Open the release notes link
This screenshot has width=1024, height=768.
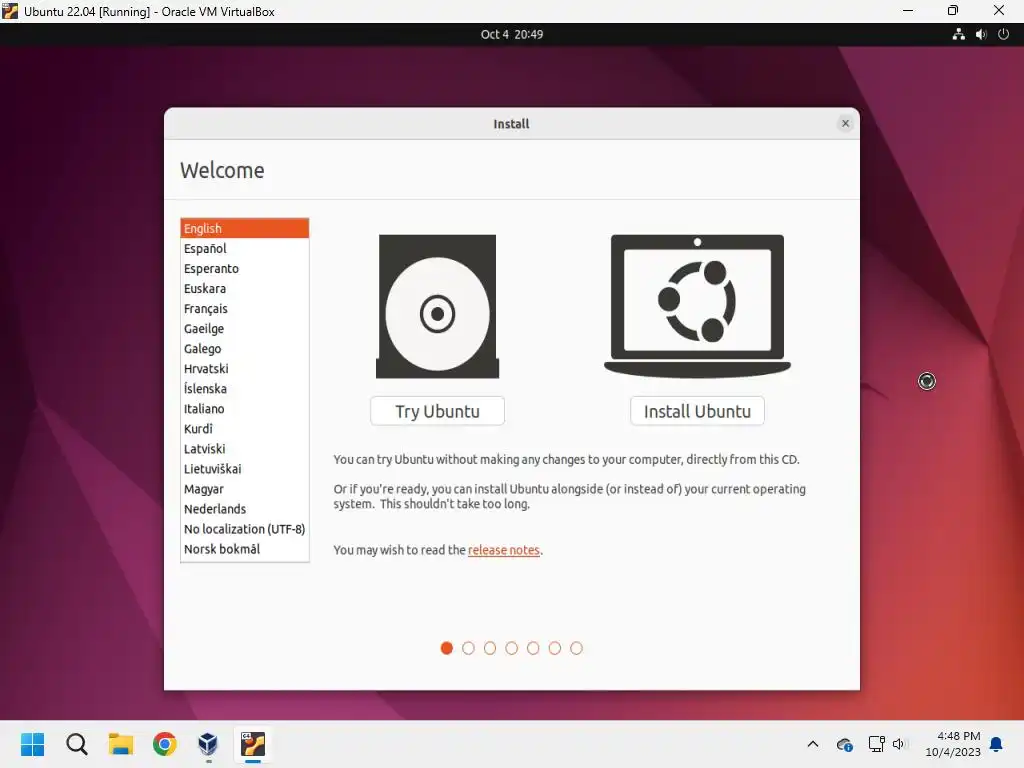coord(504,550)
